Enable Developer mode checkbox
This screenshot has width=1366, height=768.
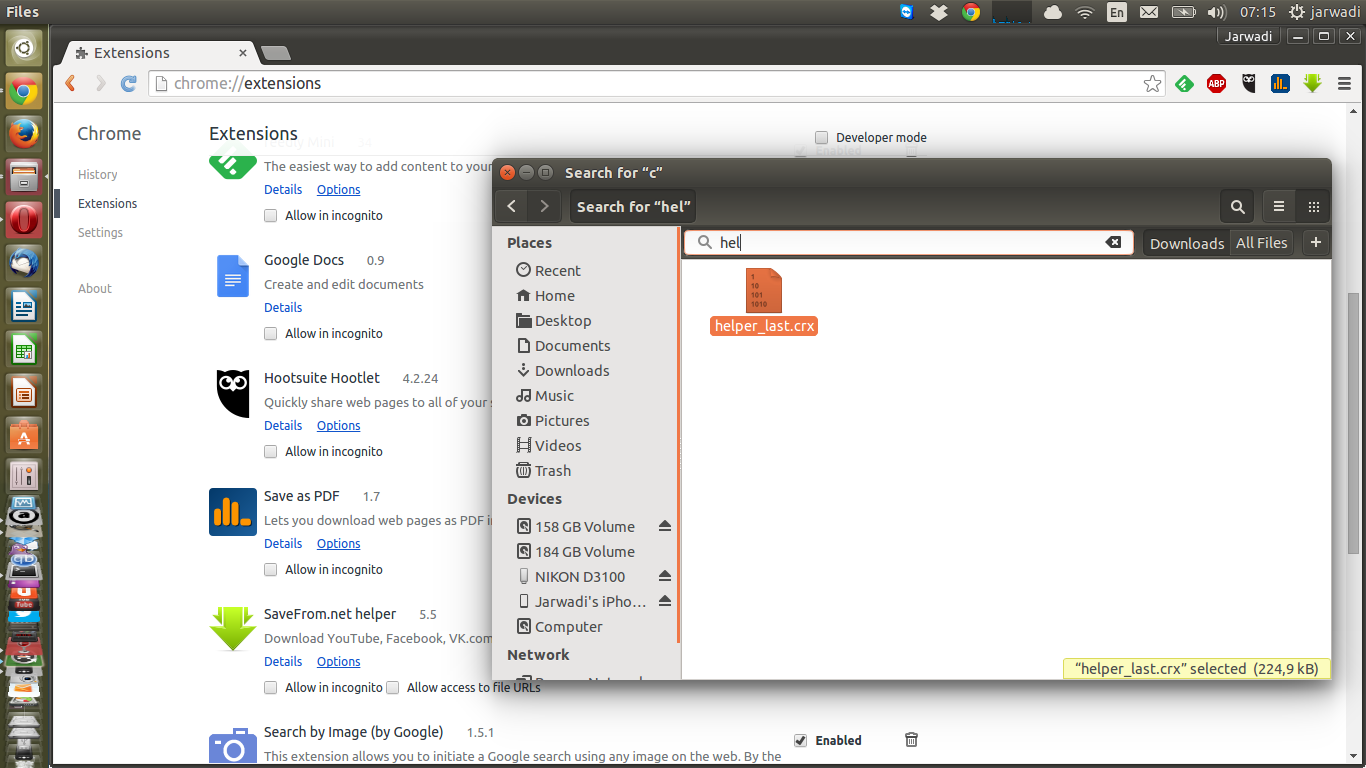click(822, 138)
